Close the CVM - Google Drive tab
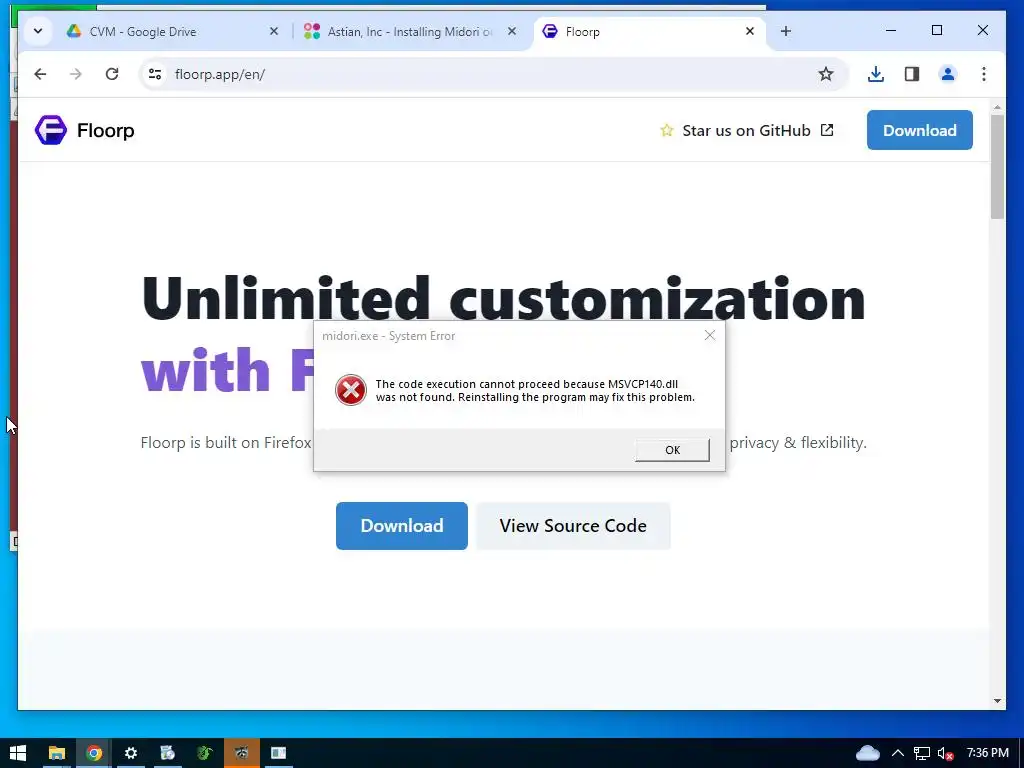Viewport: 1024px width, 768px height. pos(274,31)
